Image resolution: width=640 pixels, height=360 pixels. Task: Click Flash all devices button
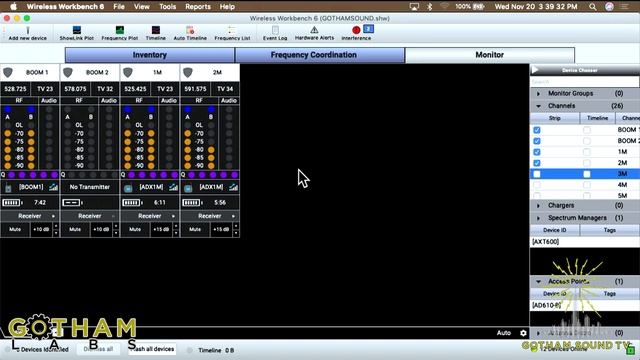click(152, 349)
